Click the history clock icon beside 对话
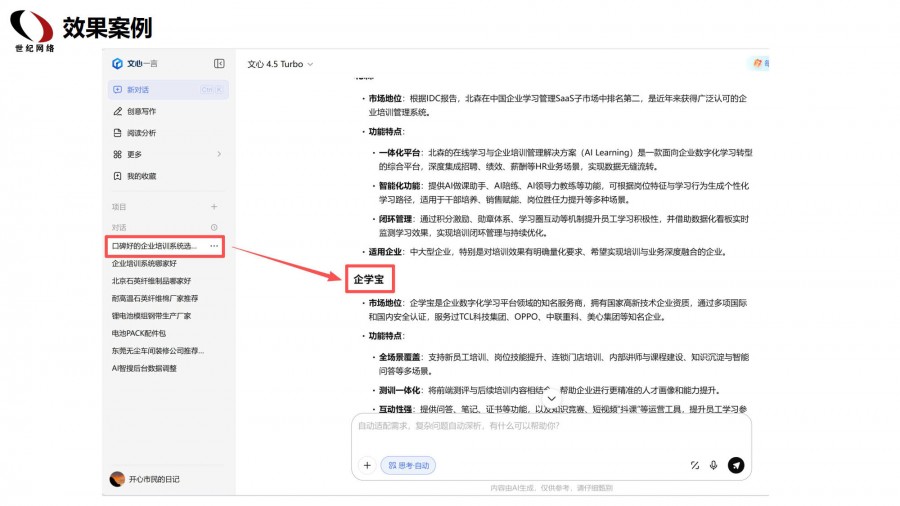The image size is (900, 506). pyautogui.click(x=214, y=228)
